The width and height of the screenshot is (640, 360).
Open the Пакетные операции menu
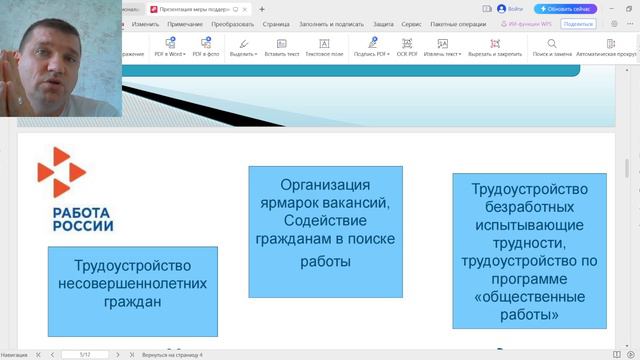tap(458, 24)
